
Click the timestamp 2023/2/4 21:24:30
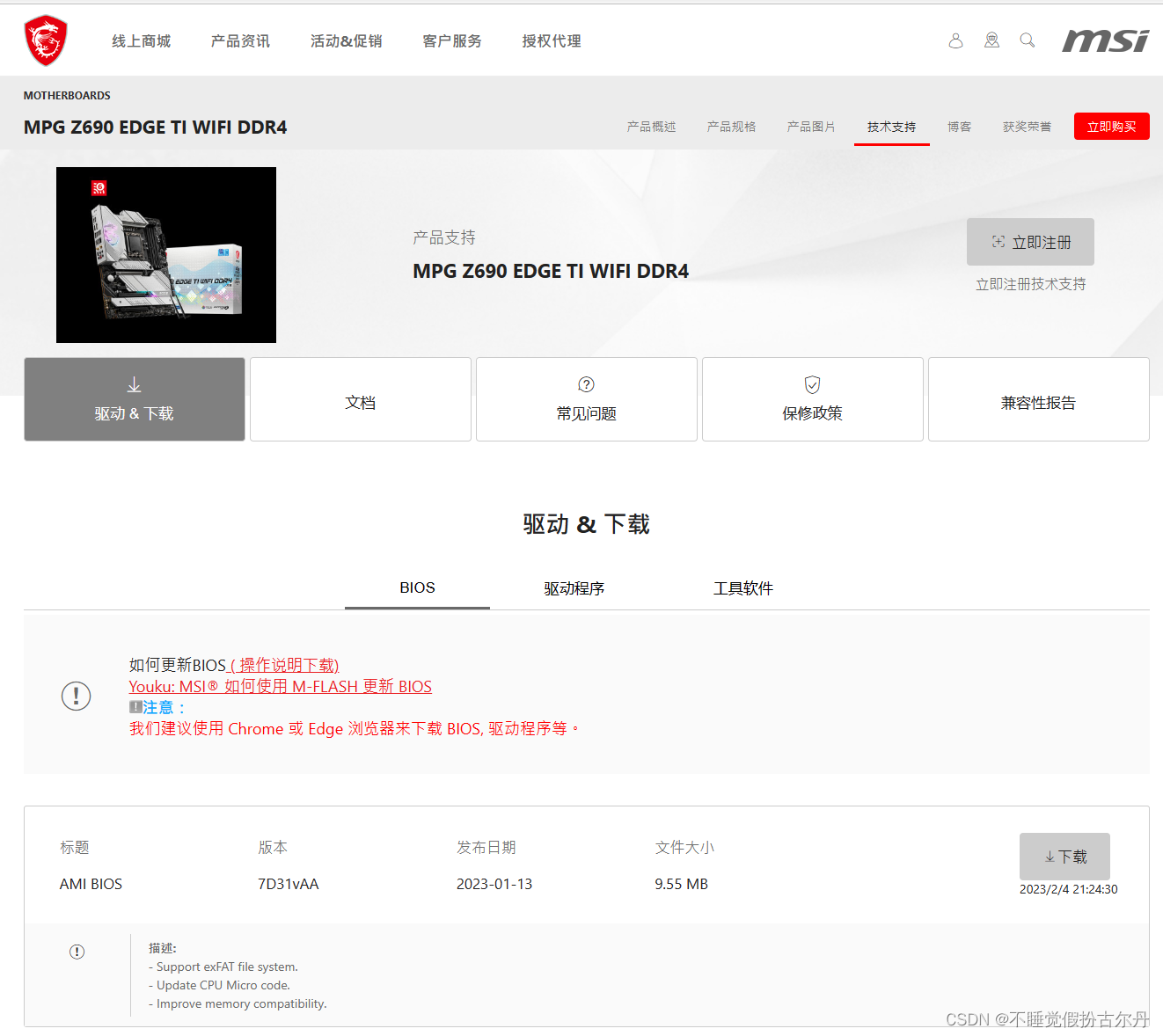(1068, 889)
